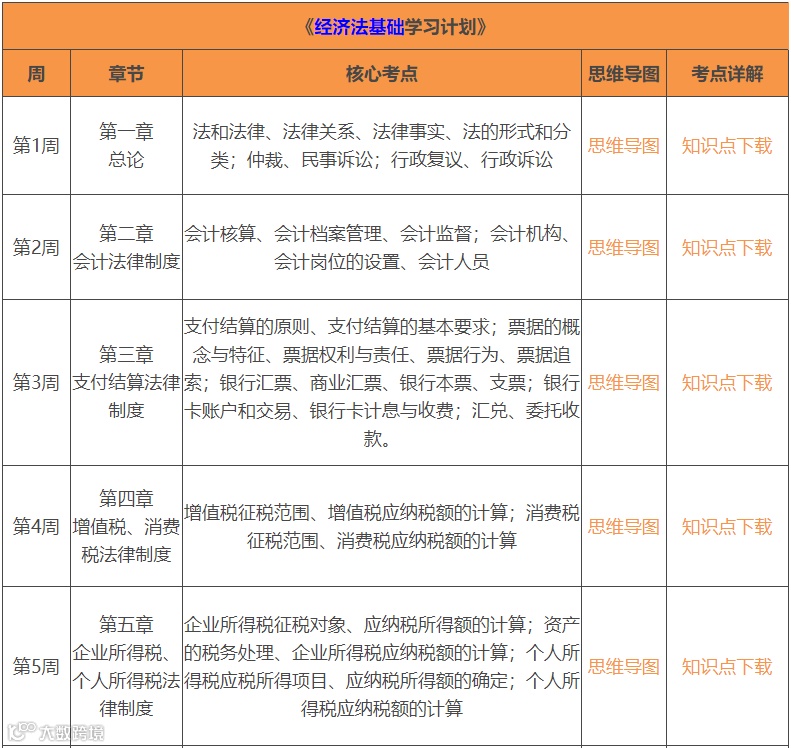
Task: Open 知识点下载 link for 第5周
Action: pyautogui.click(x=727, y=667)
